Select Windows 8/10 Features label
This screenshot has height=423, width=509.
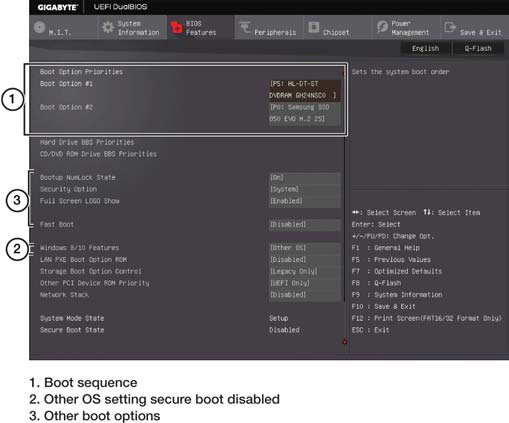(79, 248)
